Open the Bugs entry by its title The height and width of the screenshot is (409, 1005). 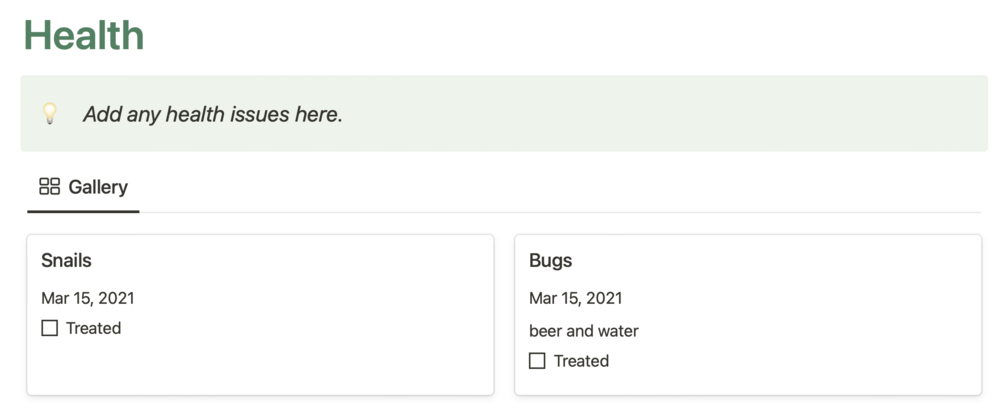click(x=551, y=261)
